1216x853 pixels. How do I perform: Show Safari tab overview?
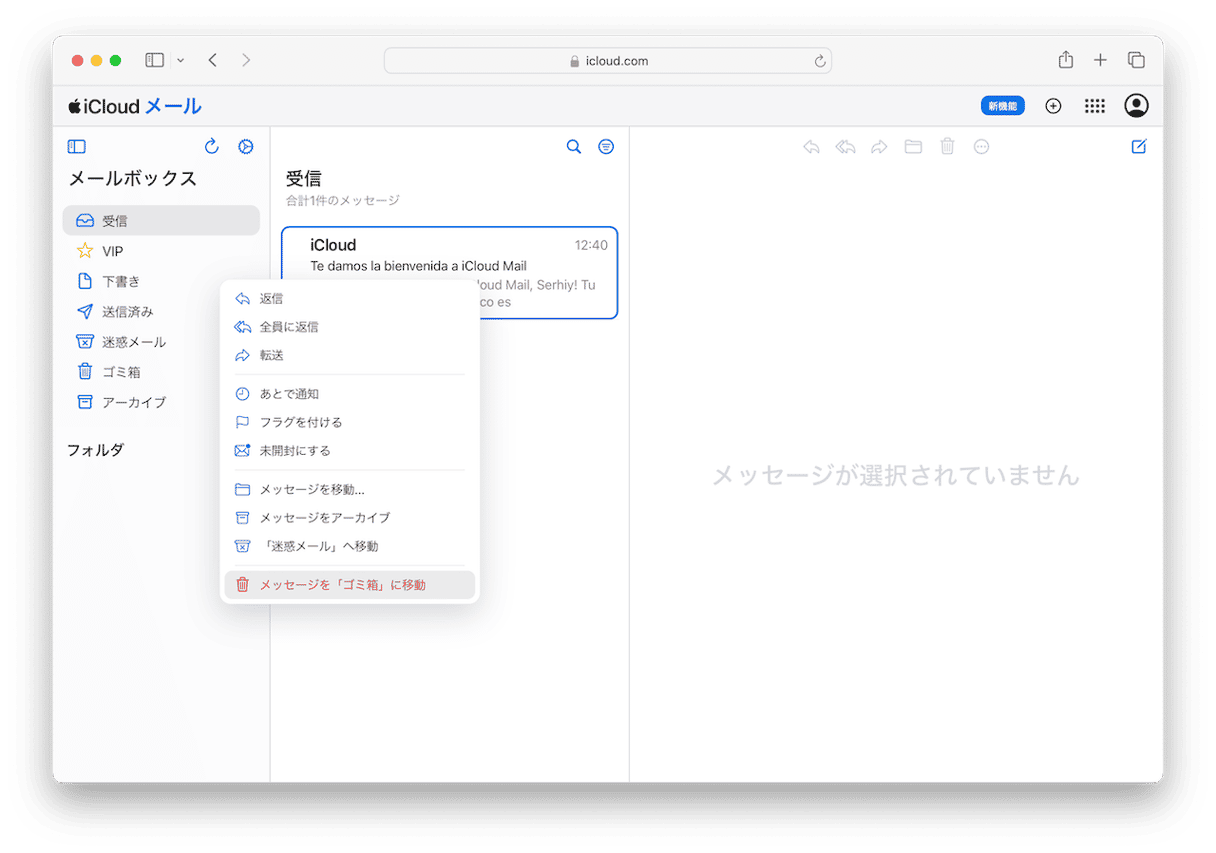click(x=1136, y=60)
